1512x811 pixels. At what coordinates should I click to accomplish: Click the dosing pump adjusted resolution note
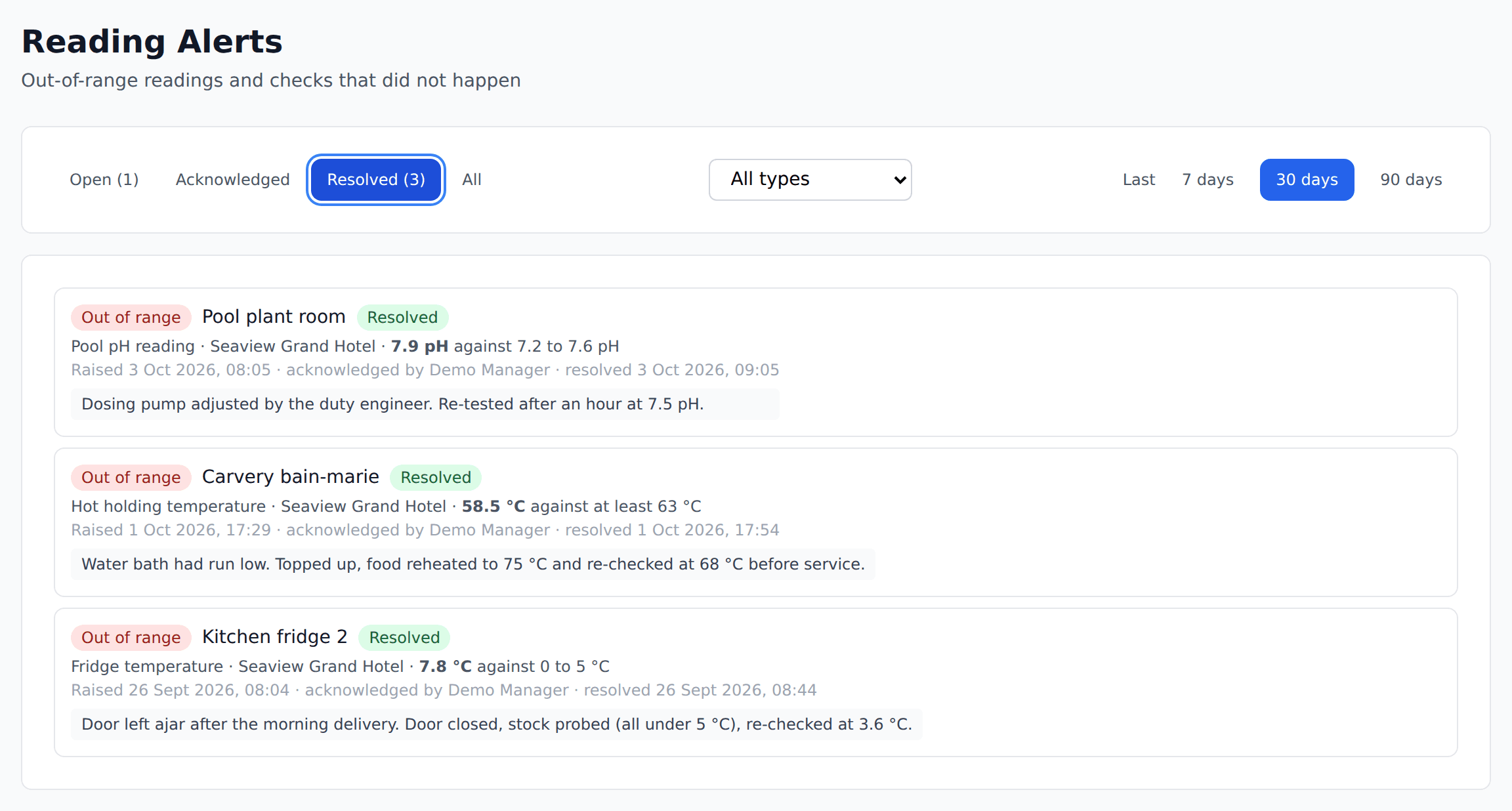425,404
